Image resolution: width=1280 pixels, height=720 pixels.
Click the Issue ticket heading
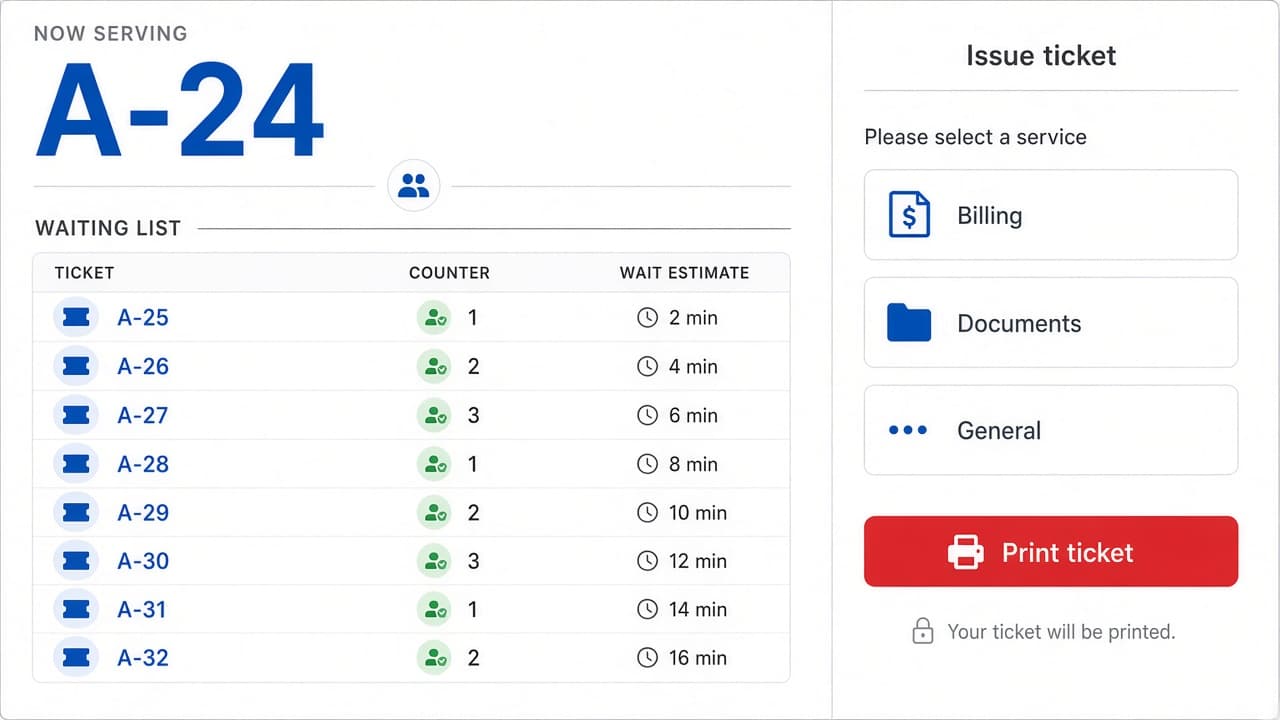pyautogui.click(x=1041, y=56)
